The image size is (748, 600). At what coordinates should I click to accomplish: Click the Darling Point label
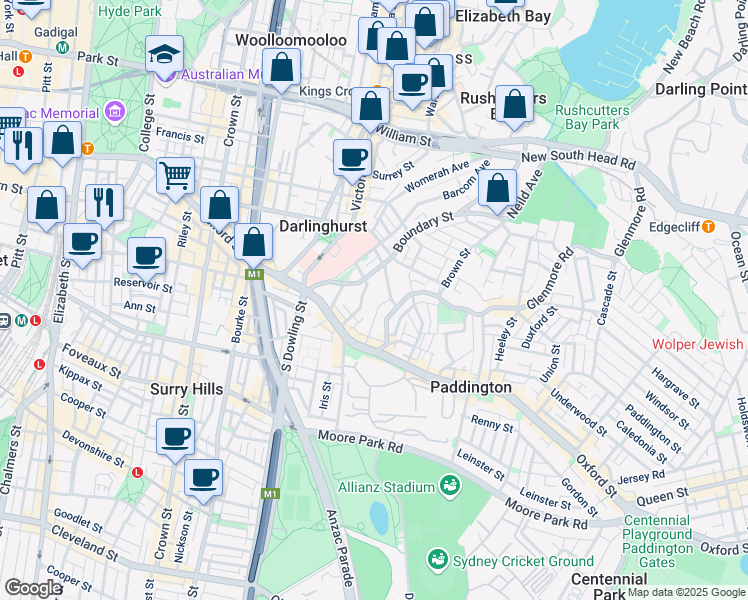701,89
